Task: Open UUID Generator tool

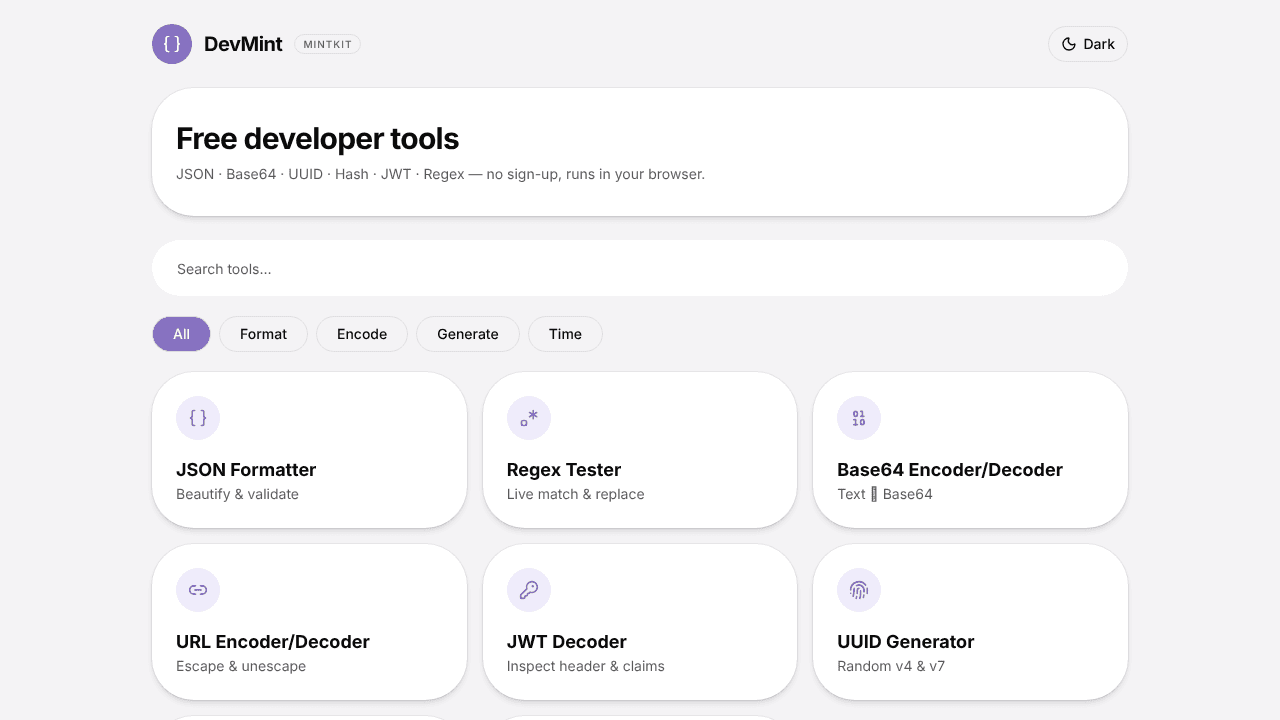Action: [970, 622]
